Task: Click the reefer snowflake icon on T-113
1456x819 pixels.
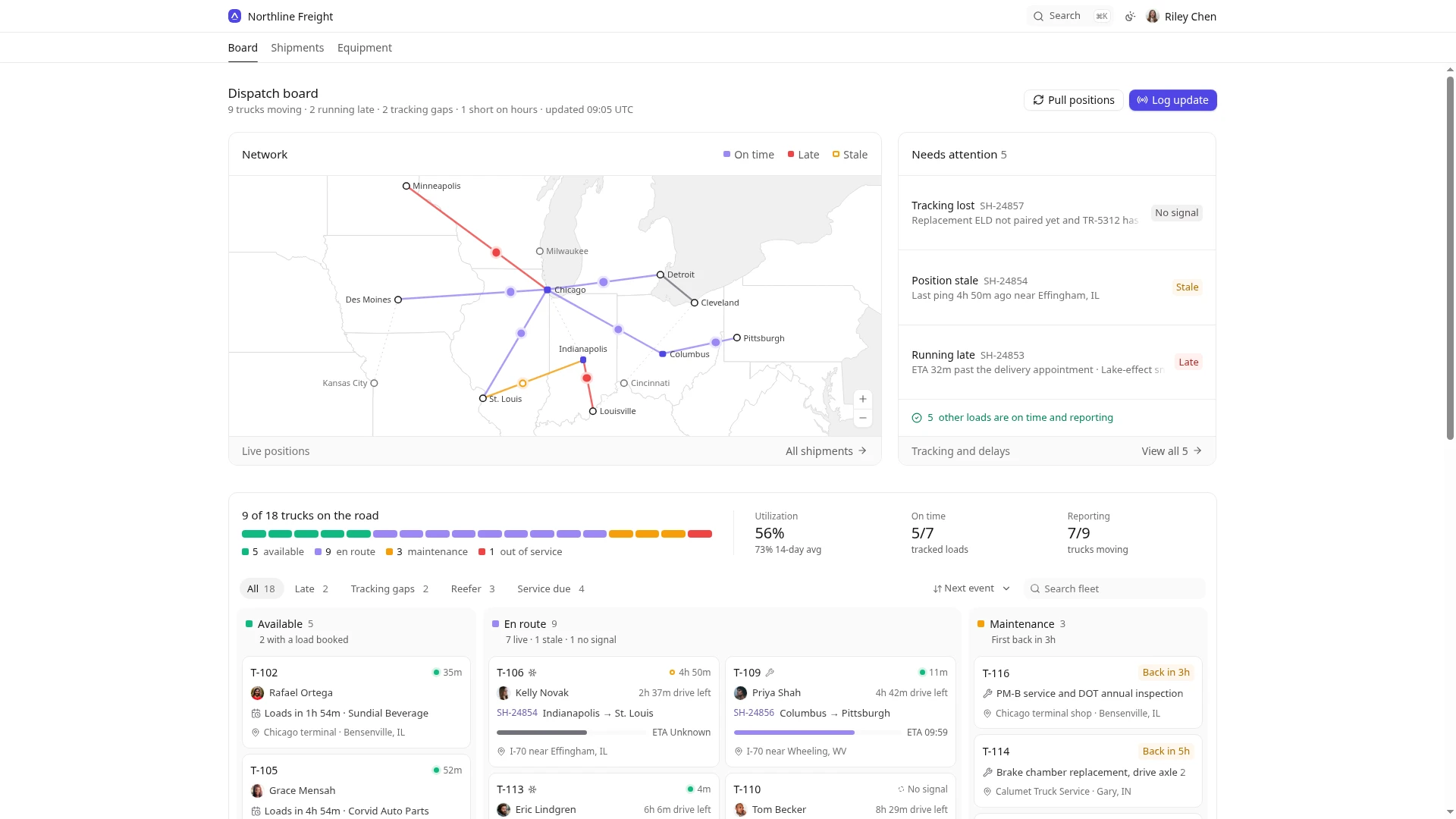Action: coord(532,789)
